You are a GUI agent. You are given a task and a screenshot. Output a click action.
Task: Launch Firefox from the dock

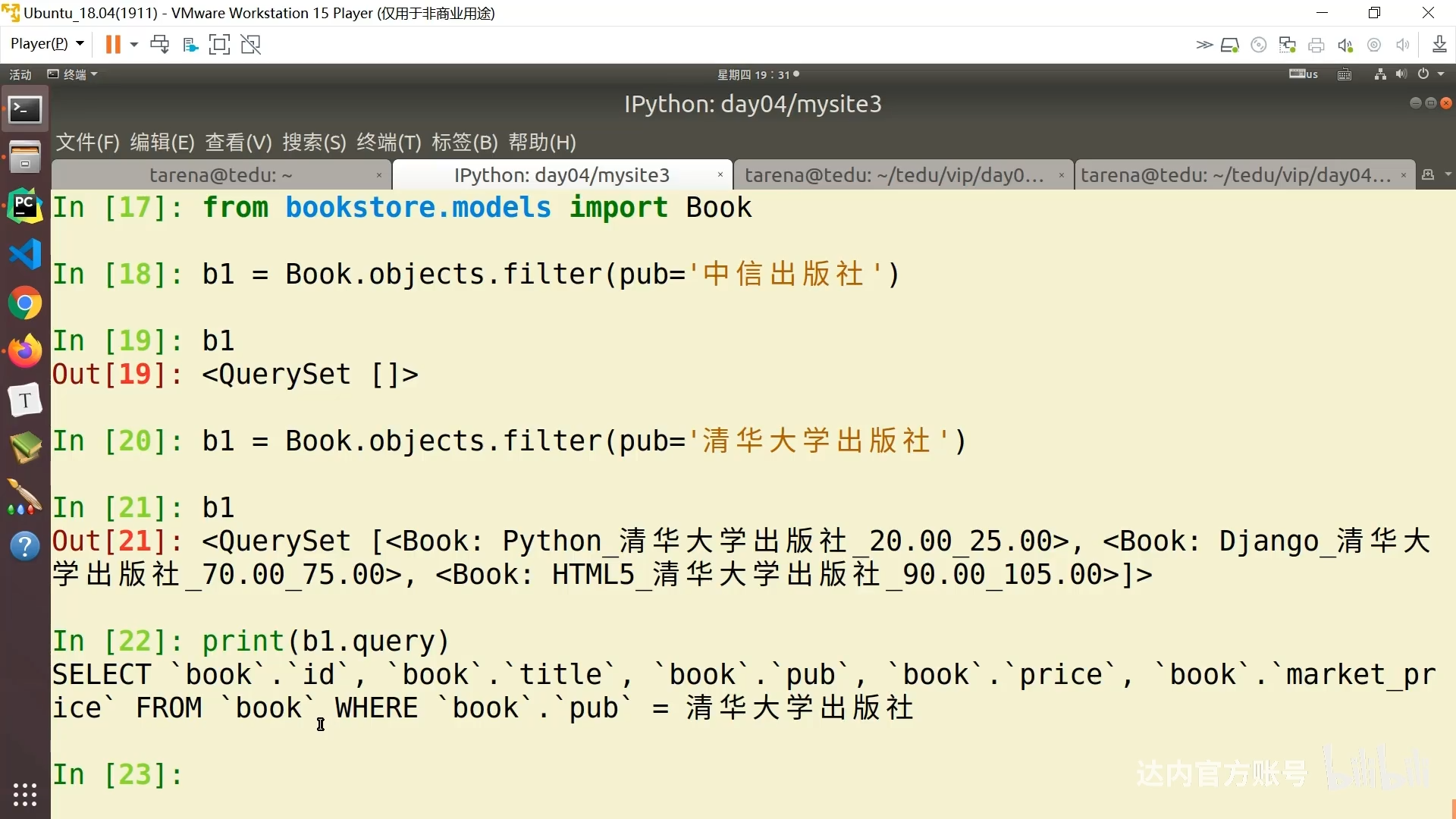(x=25, y=351)
